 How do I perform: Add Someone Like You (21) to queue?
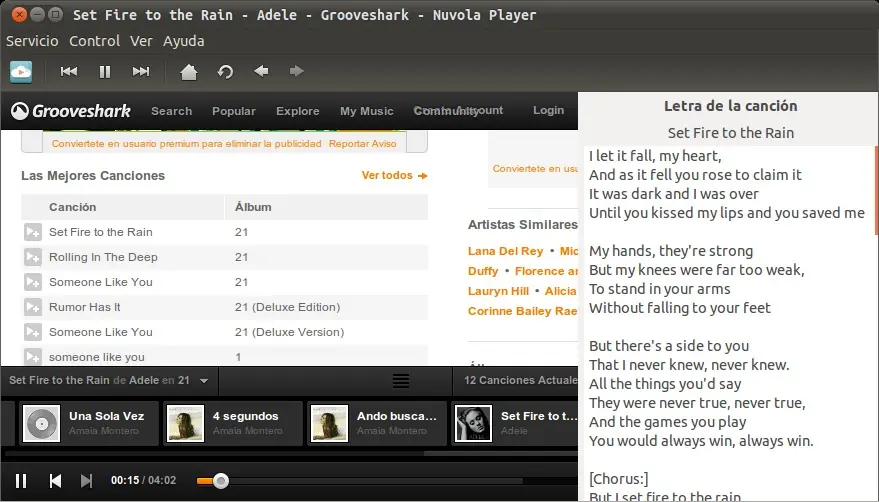[33, 282]
